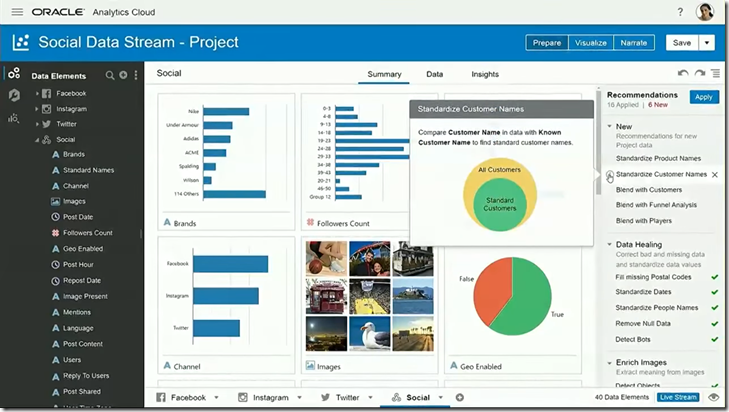Click the Apply recommendations button

coord(703,97)
